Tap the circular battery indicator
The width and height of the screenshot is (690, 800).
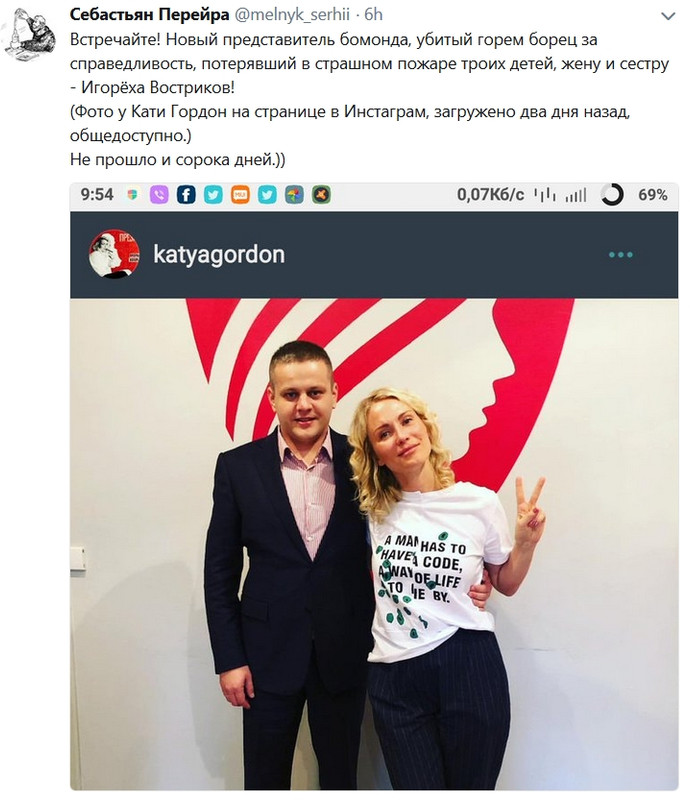[x=612, y=194]
